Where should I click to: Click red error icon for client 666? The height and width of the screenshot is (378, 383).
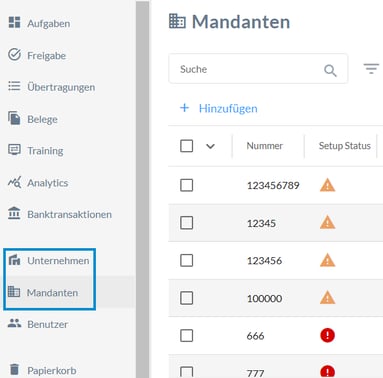327,335
